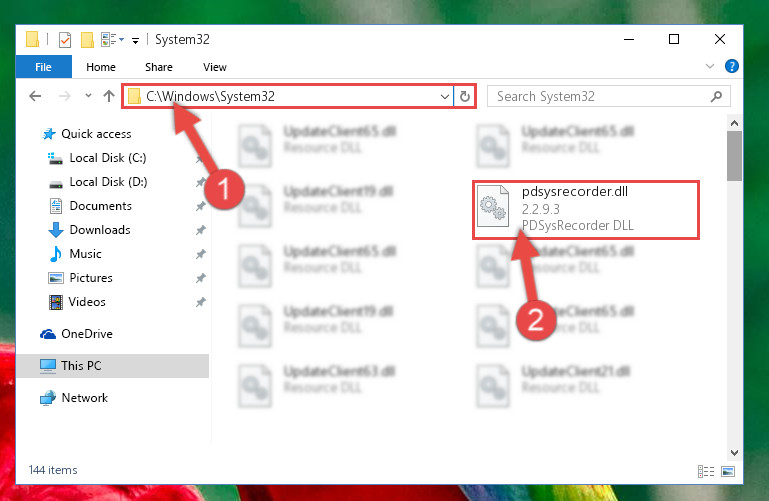
Task: Toggle the pin beside Music
Action: tap(201, 254)
